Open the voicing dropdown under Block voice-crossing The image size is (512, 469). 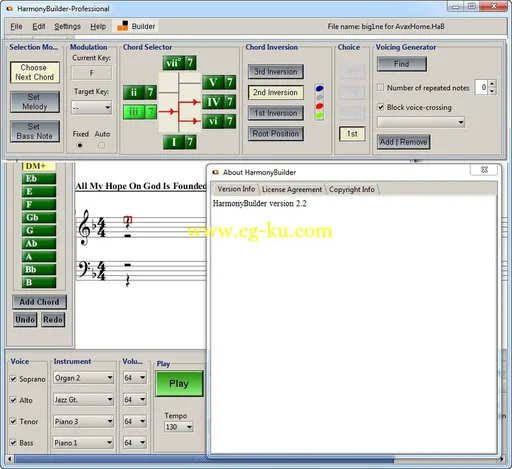point(421,122)
